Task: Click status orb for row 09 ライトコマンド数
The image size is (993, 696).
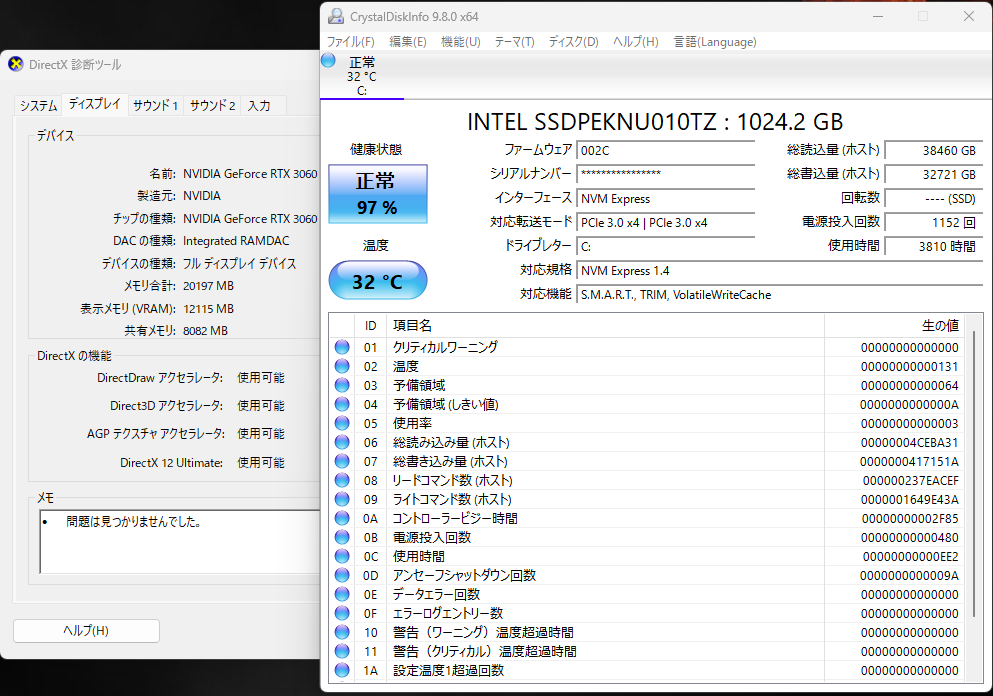Action: click(342, 499)
